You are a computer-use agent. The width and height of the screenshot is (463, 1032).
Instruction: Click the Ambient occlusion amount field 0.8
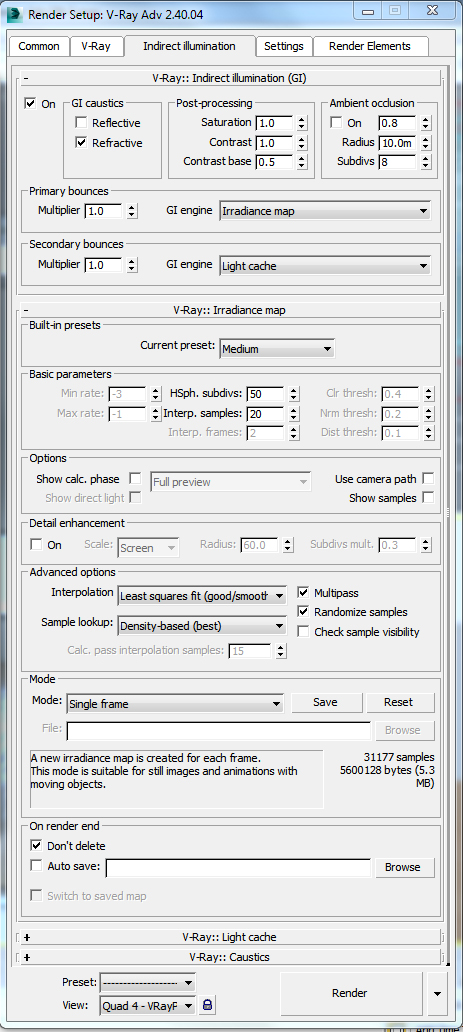[398, 123]
